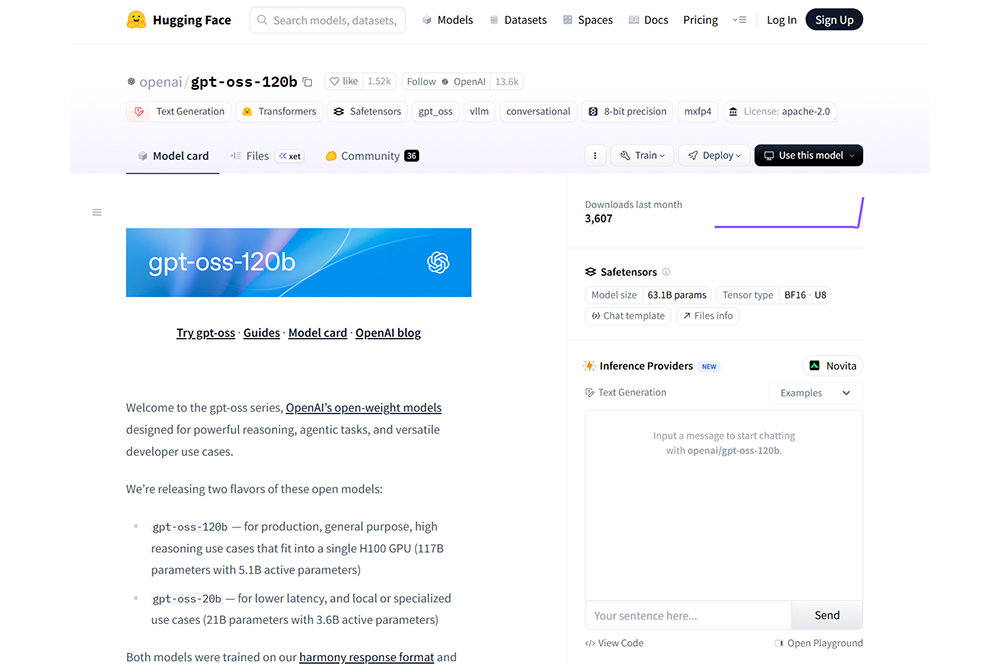This screenshot has height=666, width=1000.
Task: Open the Examples dropdown
Action: (815, 393)
